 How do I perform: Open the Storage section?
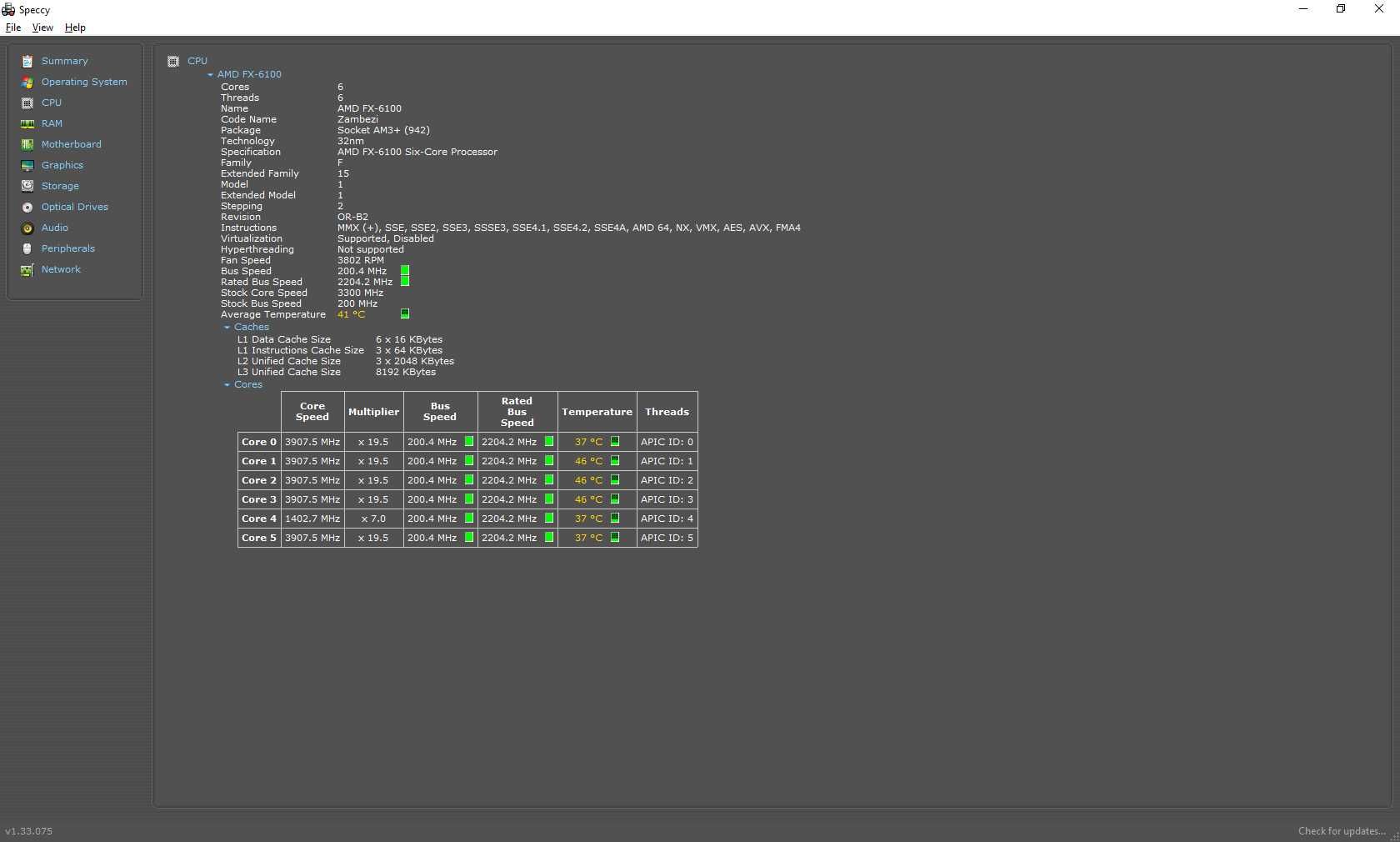tap(60, 186)
